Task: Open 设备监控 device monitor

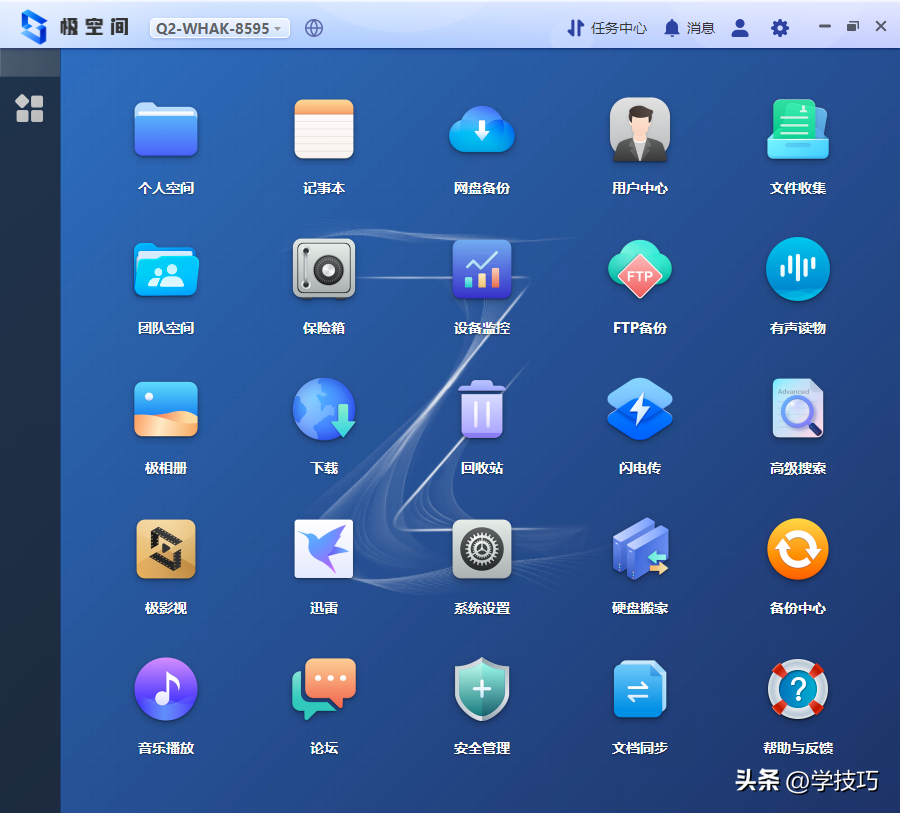Action: click(x=482, y=269)
